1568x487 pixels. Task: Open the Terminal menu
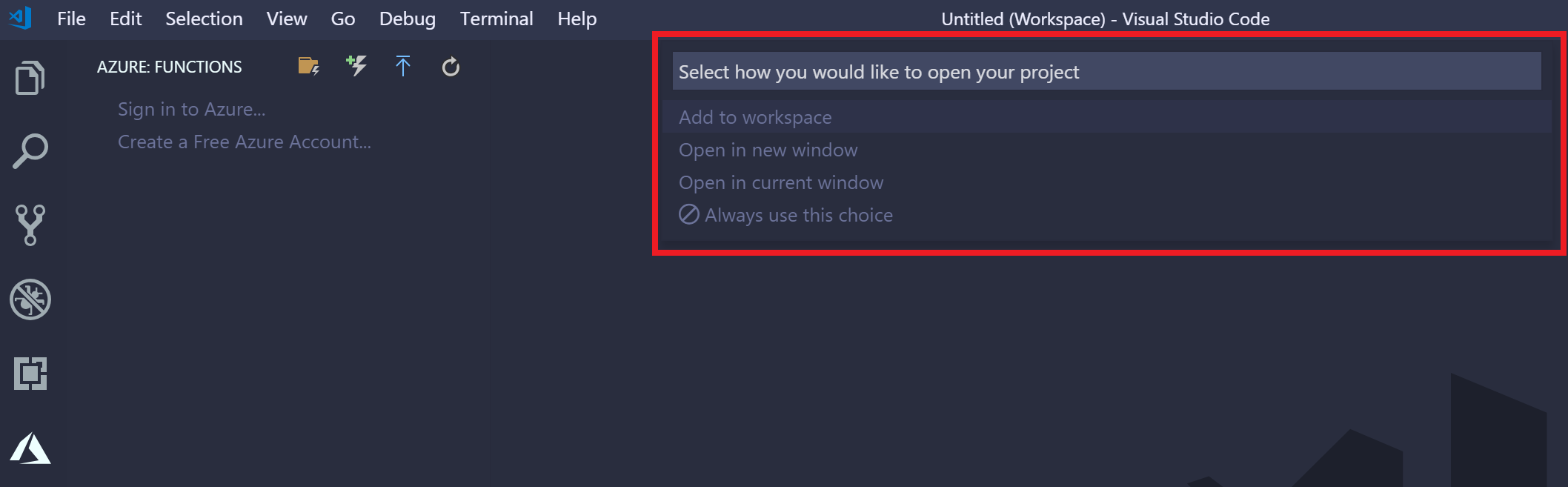(496, 19)
